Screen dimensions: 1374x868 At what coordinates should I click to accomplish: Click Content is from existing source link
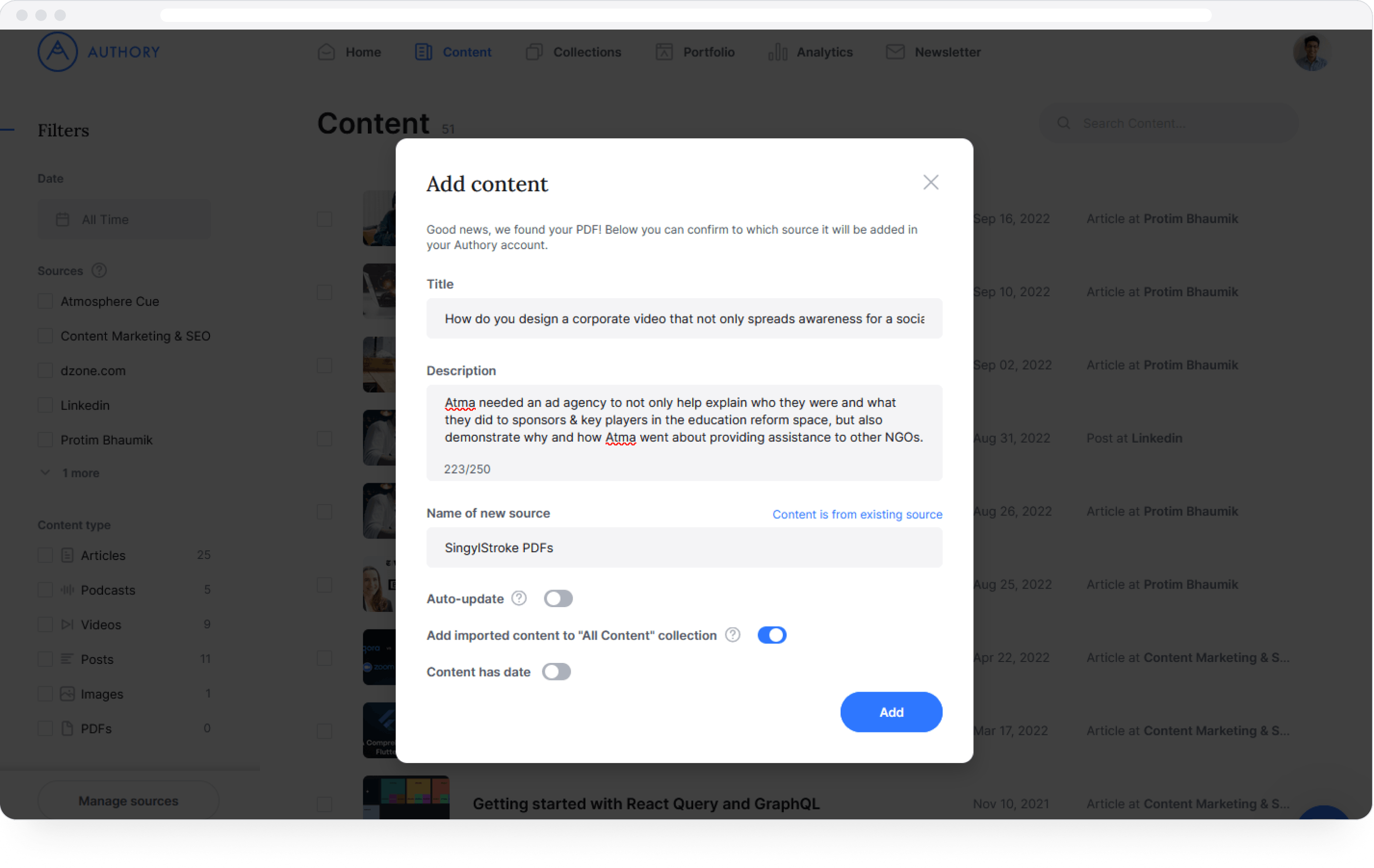857,514
